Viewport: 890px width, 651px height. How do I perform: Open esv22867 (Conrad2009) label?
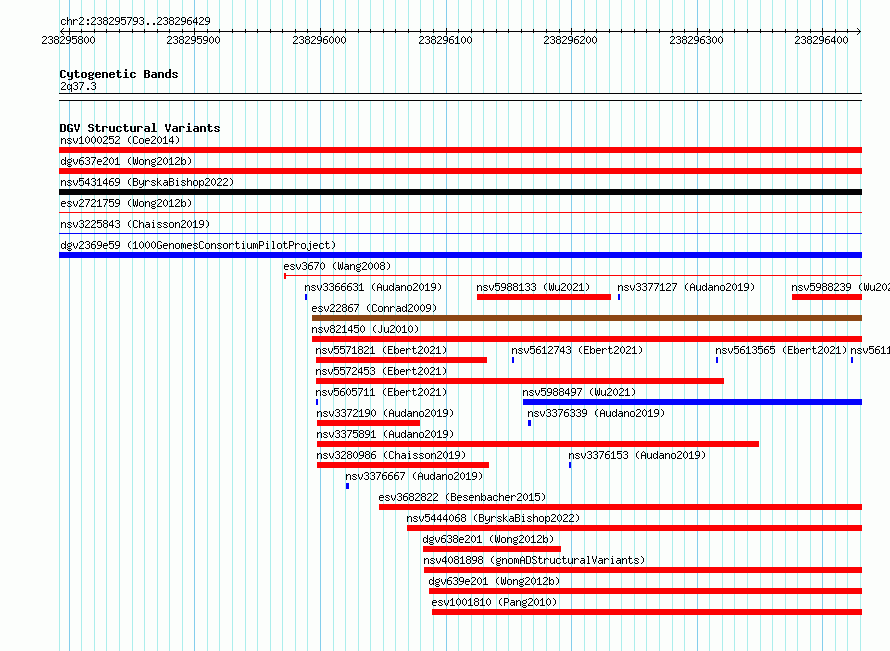point(374,308)
